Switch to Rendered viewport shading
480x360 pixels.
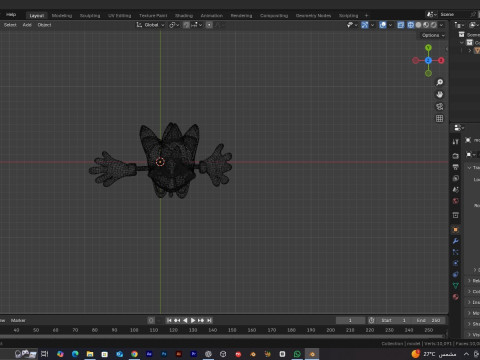(434, 25)
